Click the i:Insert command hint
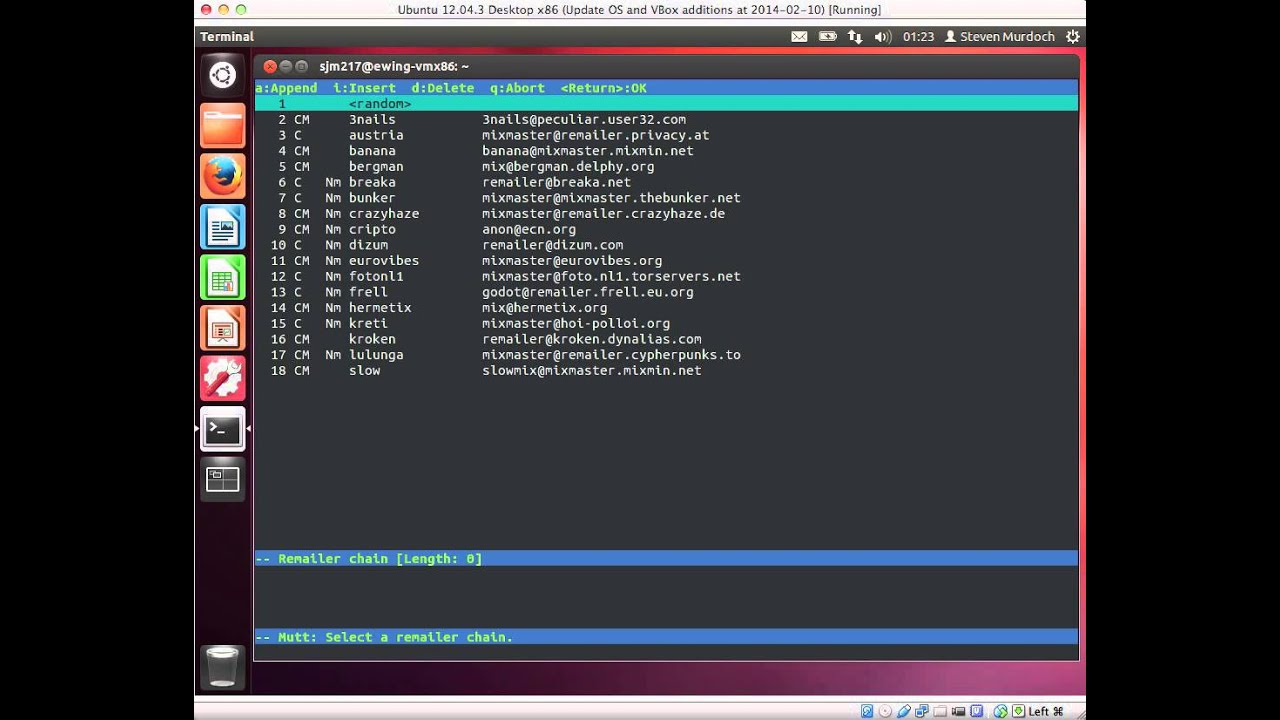The height and width of the screenshot is (720, 1280). [364, 88]
